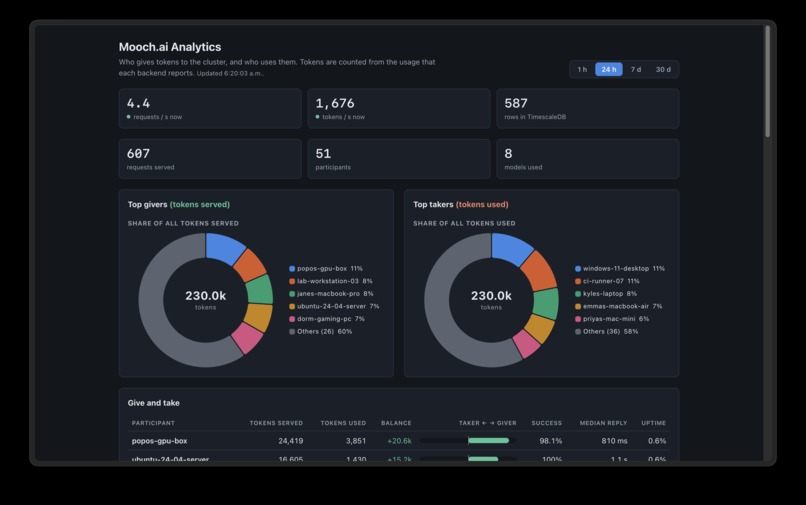Click legend text "ci-runner-07 11%"
Image resolution: width=806 pixels, height=505 pixels.
(611, 281)
